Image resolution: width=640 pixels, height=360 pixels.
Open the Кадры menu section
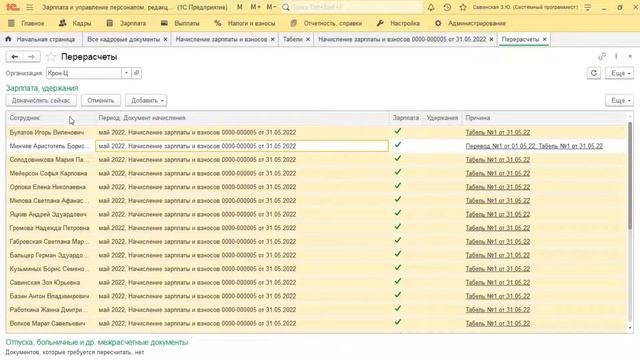tap(75, 23)
